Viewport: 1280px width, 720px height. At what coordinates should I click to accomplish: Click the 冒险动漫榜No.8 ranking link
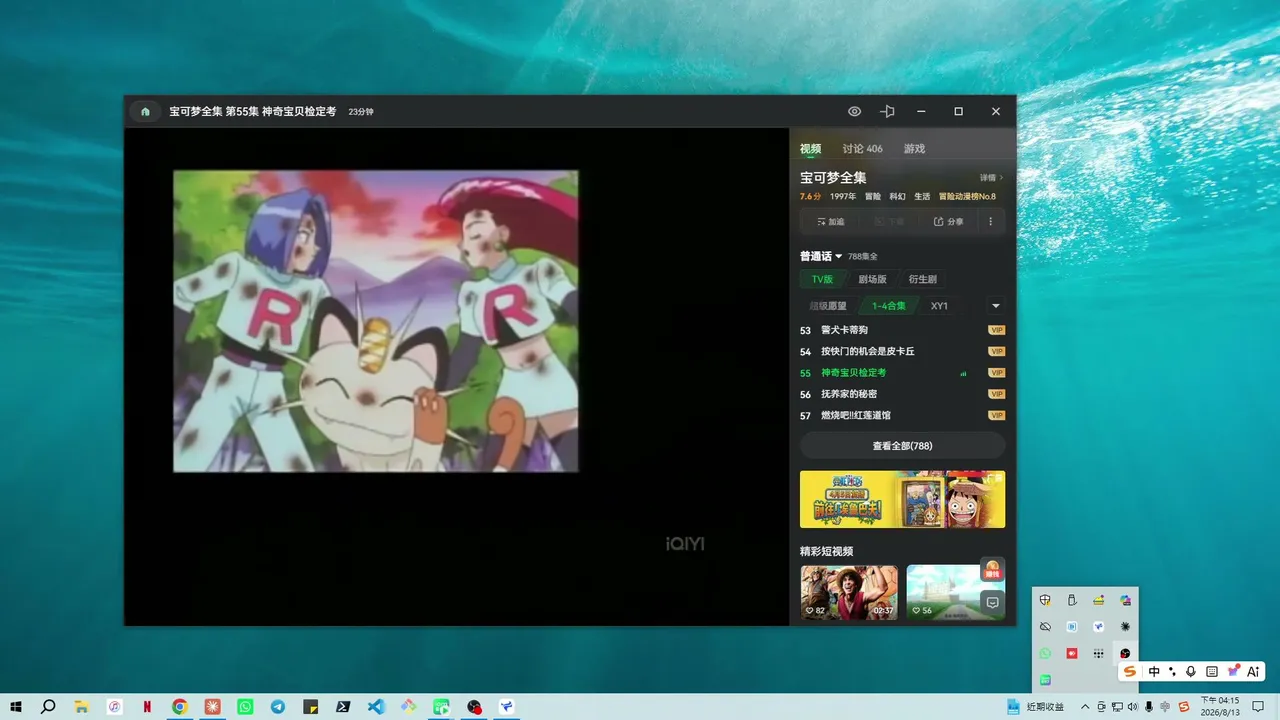(x=967, y=197)
